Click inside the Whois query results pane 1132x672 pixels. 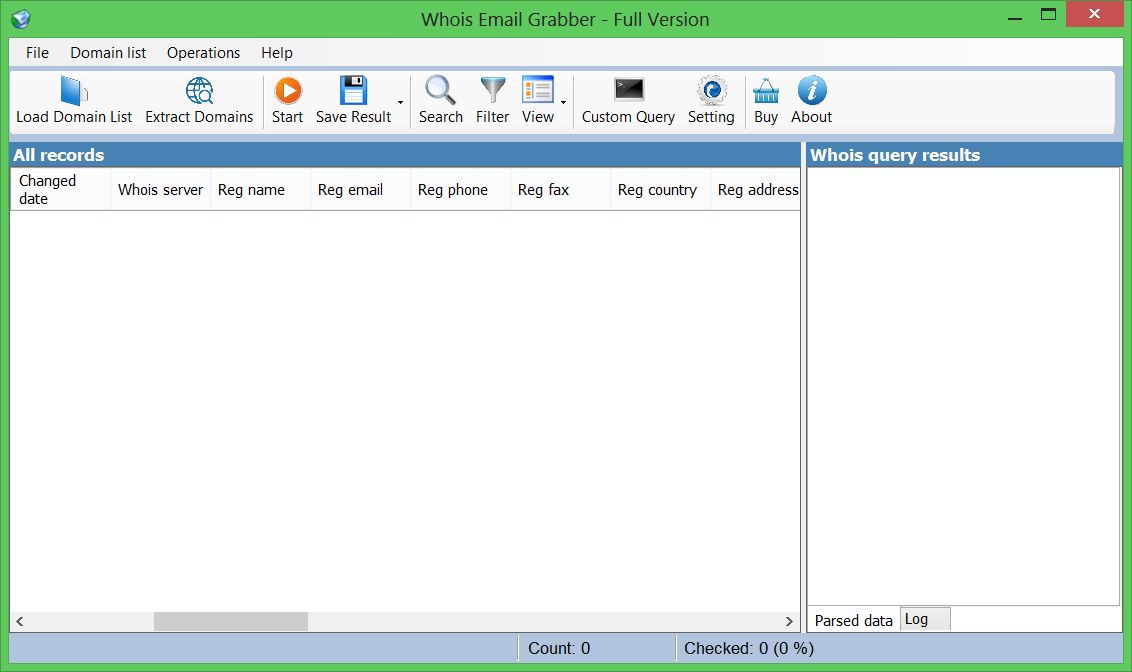pos(964,386)
